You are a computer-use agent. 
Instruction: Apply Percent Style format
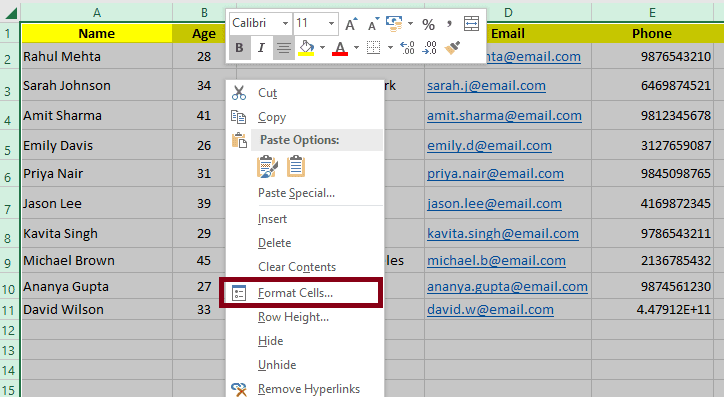428,24
